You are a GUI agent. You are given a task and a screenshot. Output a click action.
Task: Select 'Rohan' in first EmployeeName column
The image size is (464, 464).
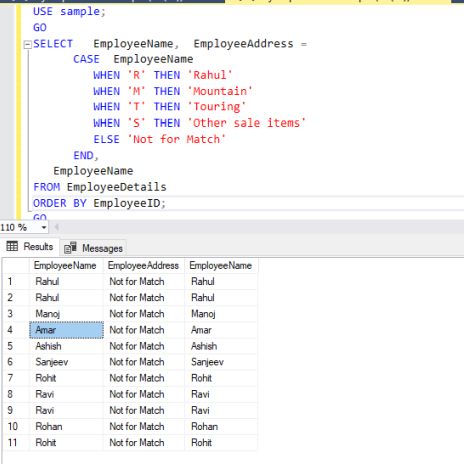point(66,427)
